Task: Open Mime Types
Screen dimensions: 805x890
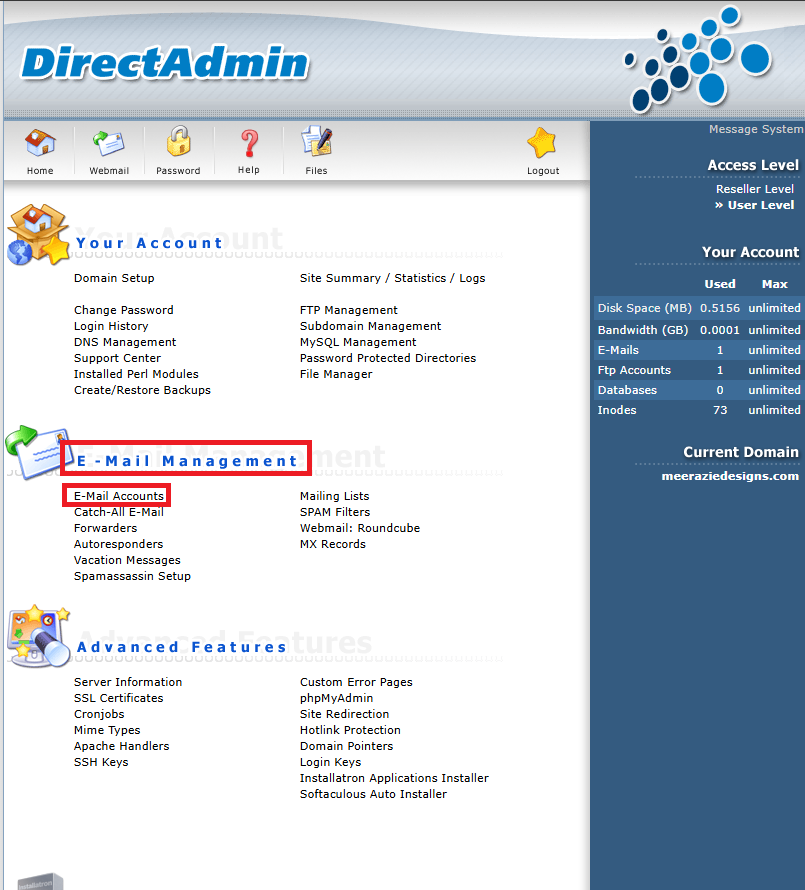Action: coord(107,730)
